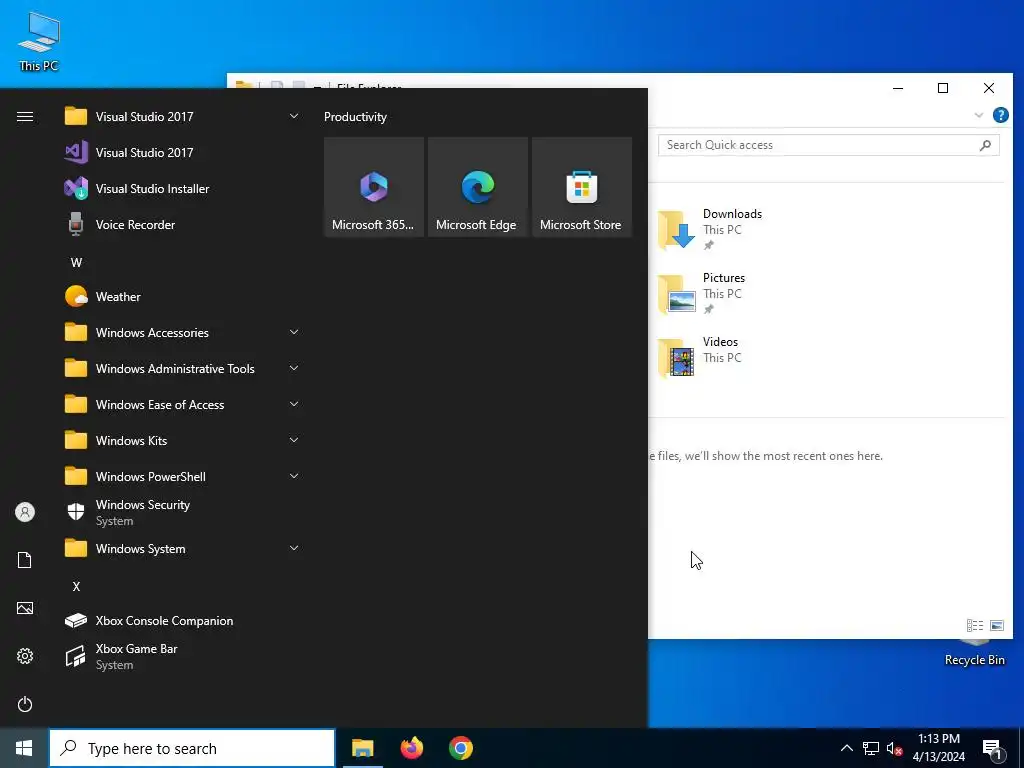The width and height of the screenshot is (1024, 768).
Task: Launch Google Chrome from taskbar
Action: click(x=460, y=748)
